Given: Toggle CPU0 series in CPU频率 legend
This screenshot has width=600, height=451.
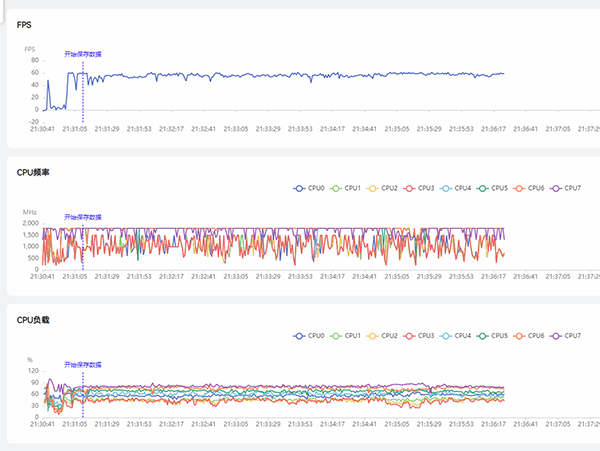Looking at the screenshot, I should (x=307, y=188).
